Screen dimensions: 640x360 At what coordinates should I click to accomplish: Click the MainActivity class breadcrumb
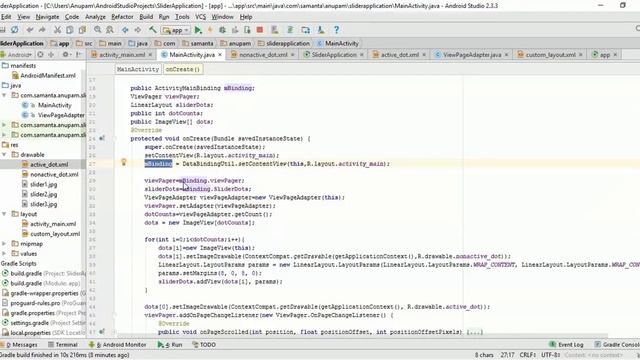coord(138,69)
